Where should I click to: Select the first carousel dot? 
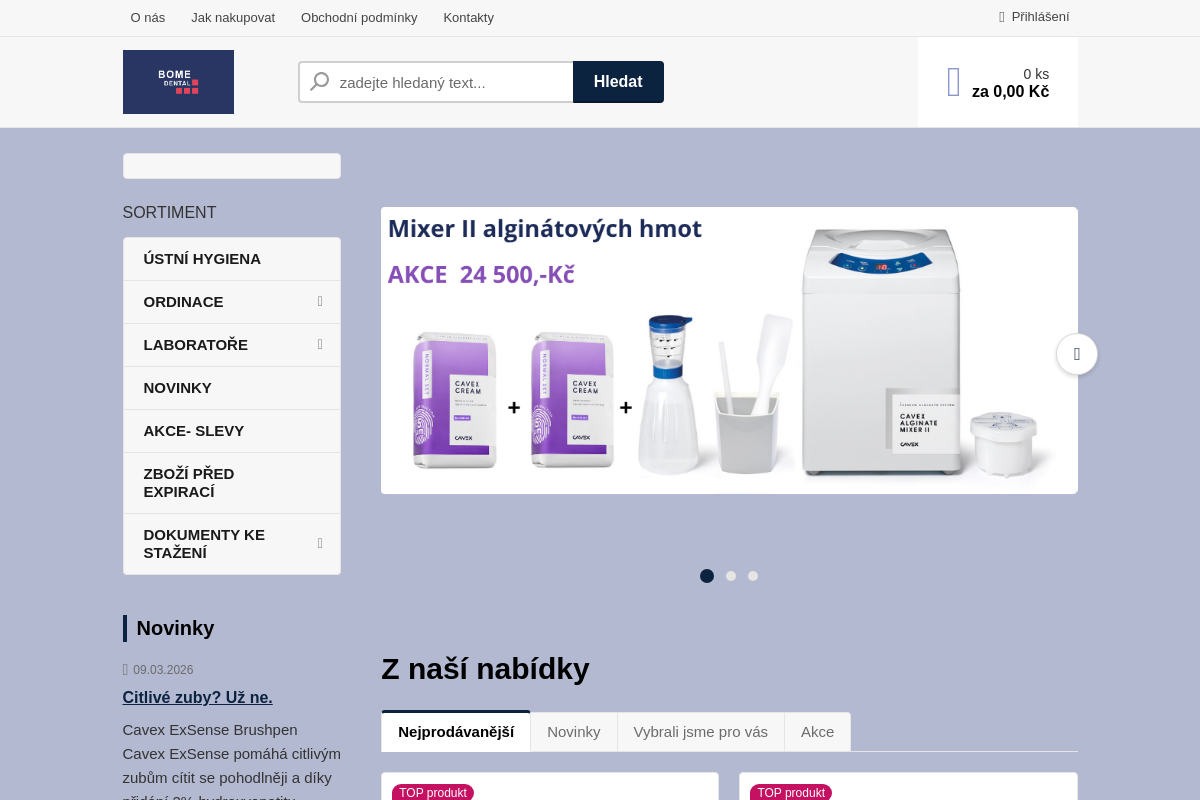point(707,576)
